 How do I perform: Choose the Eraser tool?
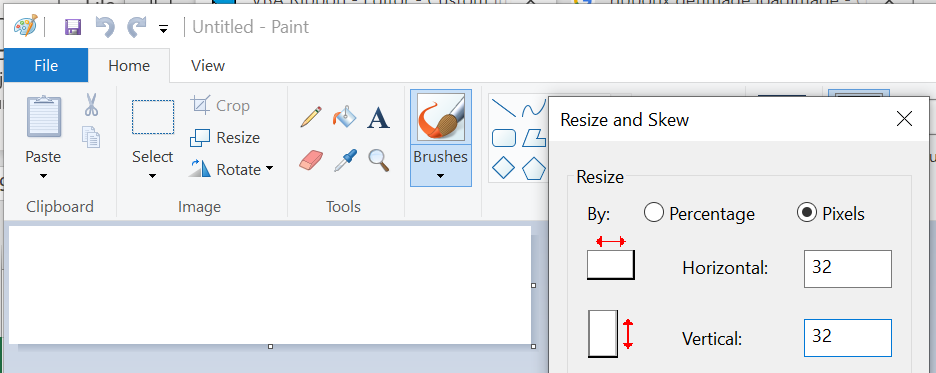[x=311, y=160]
